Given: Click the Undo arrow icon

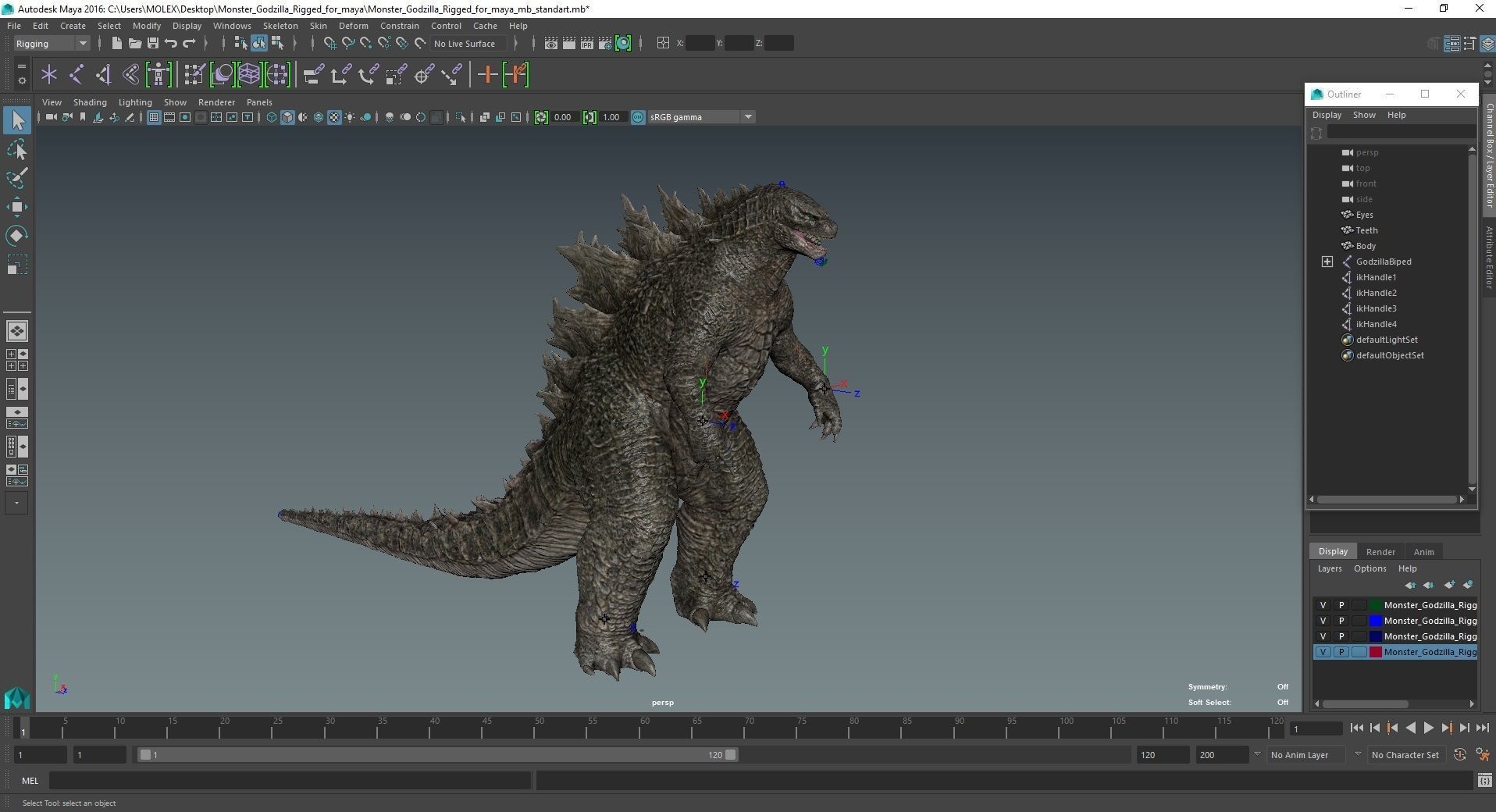Looking at the screenshot, I should click(x=171, y=44).
